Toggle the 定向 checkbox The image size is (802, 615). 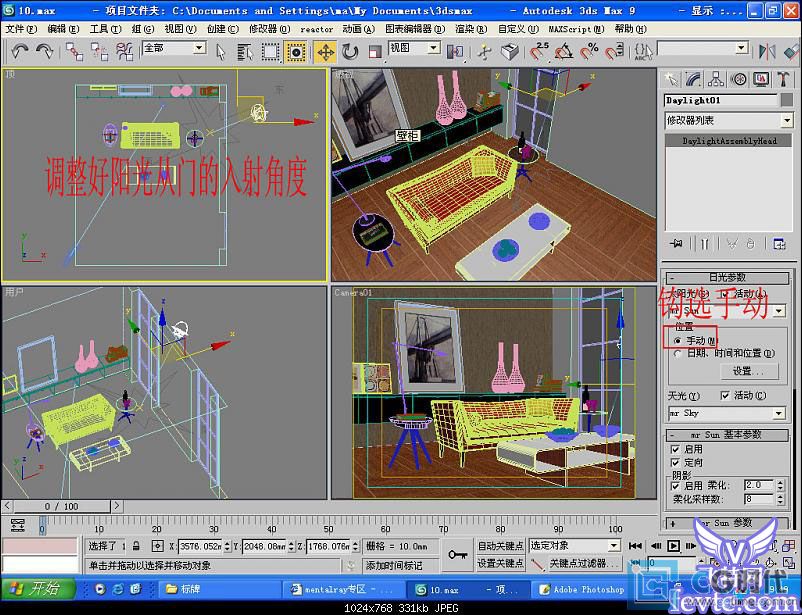(x=675, y=463)
